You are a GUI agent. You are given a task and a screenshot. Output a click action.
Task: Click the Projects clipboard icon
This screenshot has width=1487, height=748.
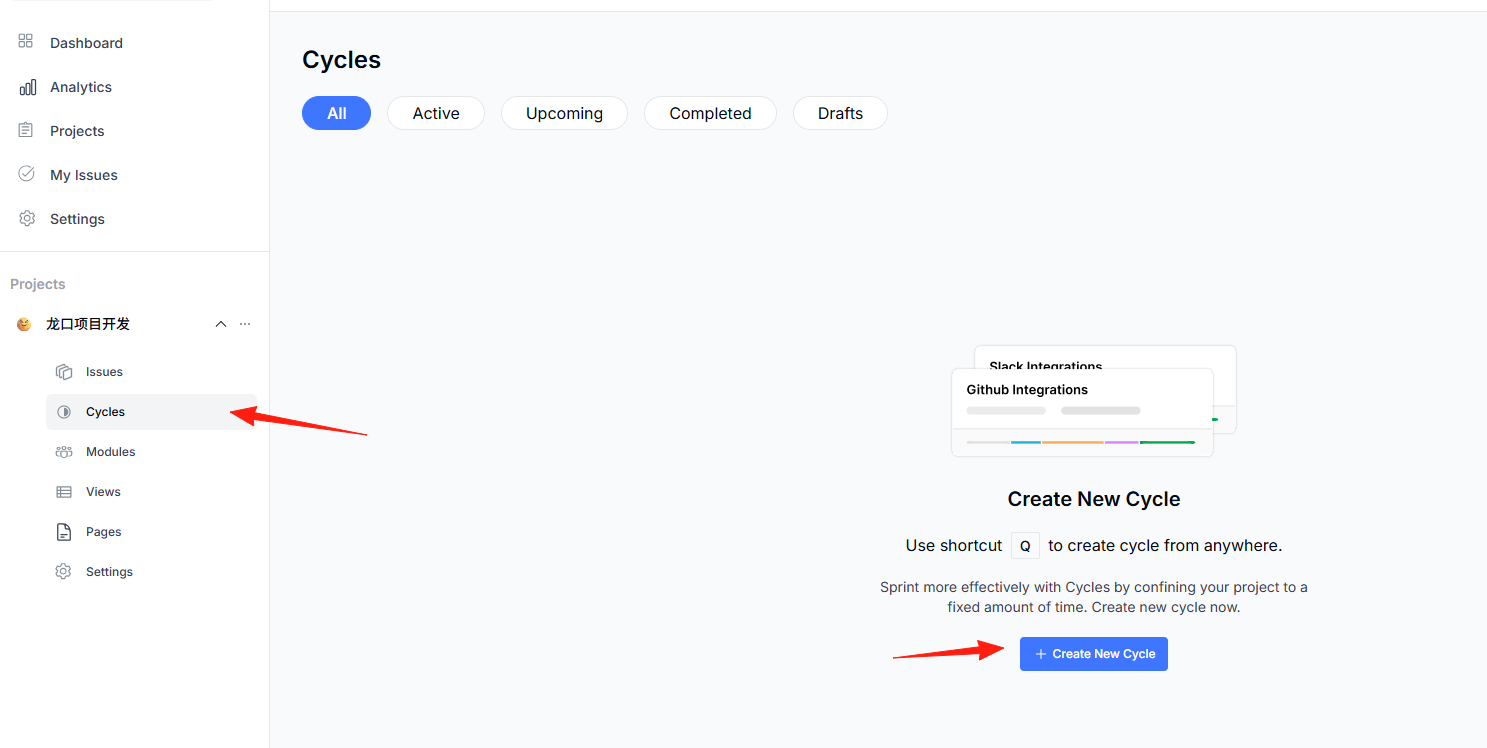coord(26,130)
